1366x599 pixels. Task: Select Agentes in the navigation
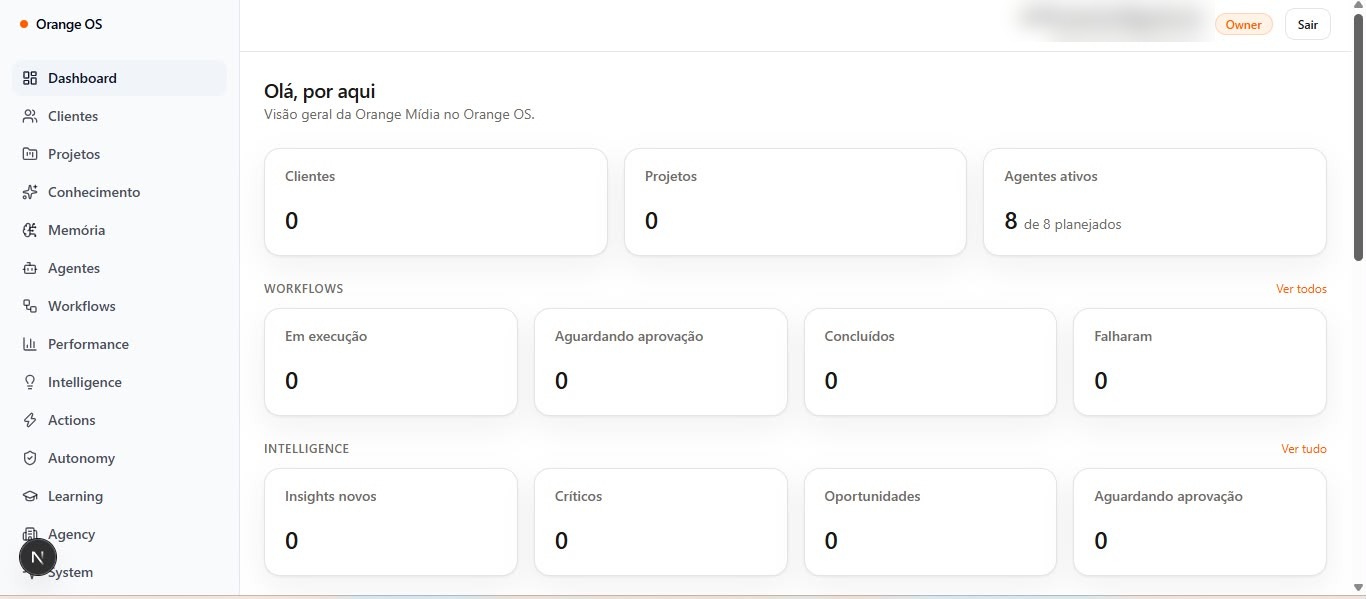pyautogui.click(x=119, y=268)
